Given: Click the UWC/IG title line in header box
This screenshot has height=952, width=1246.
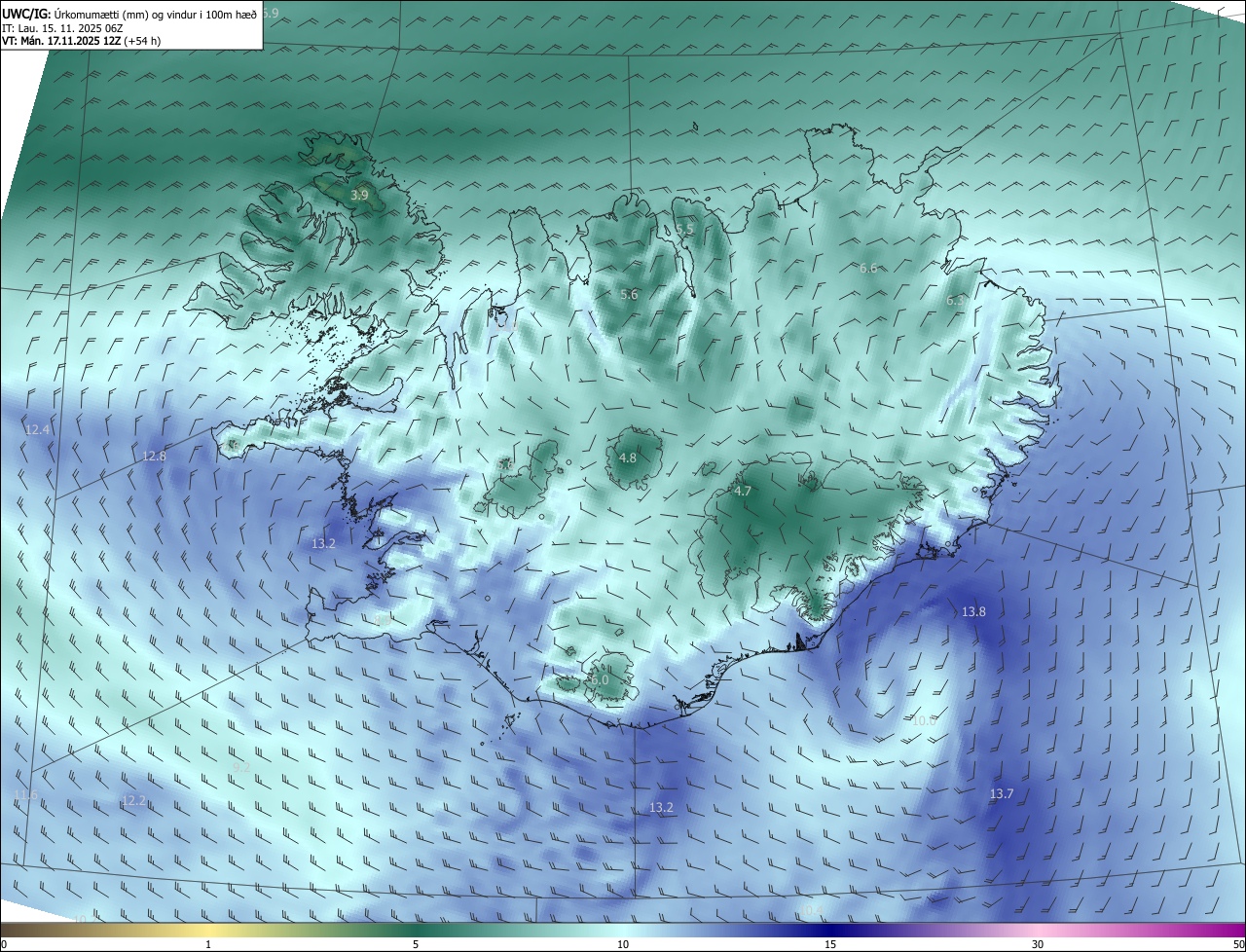Looking at the screenshot, I should click(129, 14).
